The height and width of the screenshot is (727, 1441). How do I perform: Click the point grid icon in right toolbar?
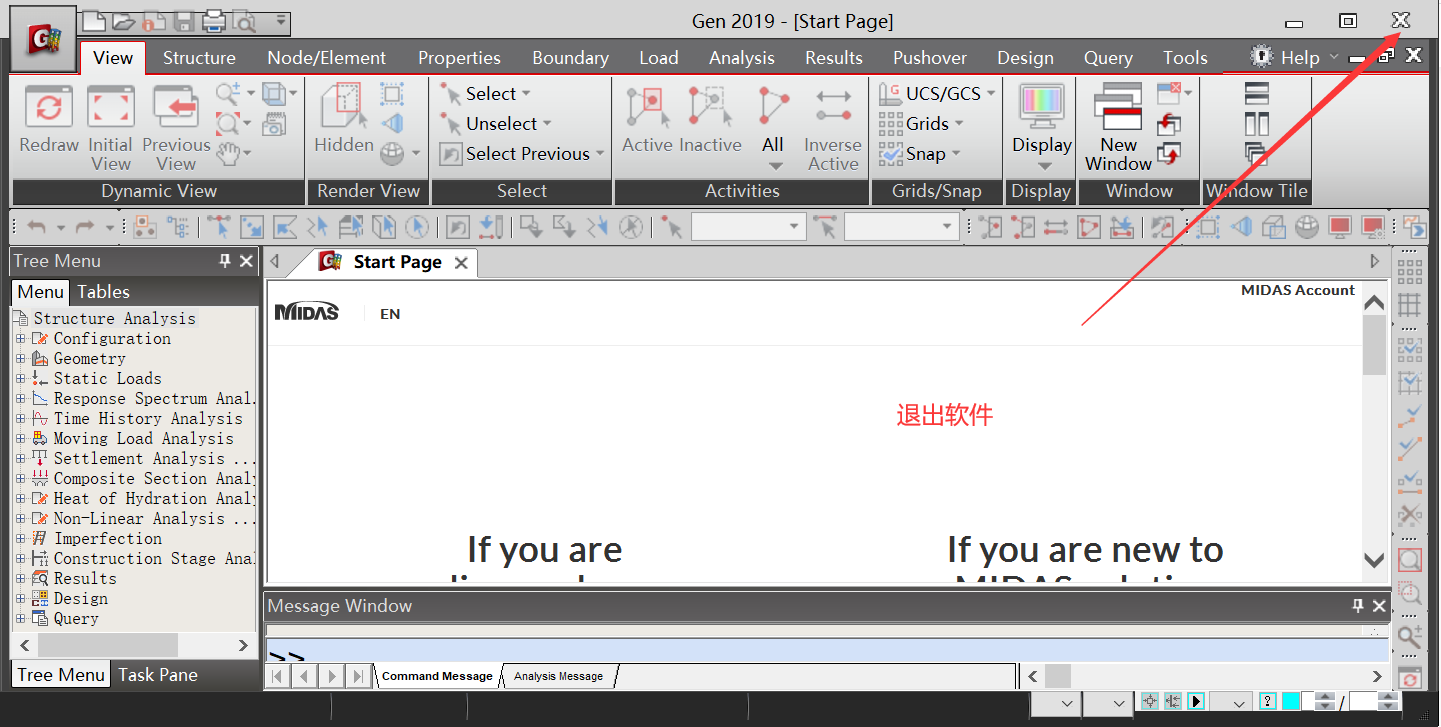[1409, 272]
